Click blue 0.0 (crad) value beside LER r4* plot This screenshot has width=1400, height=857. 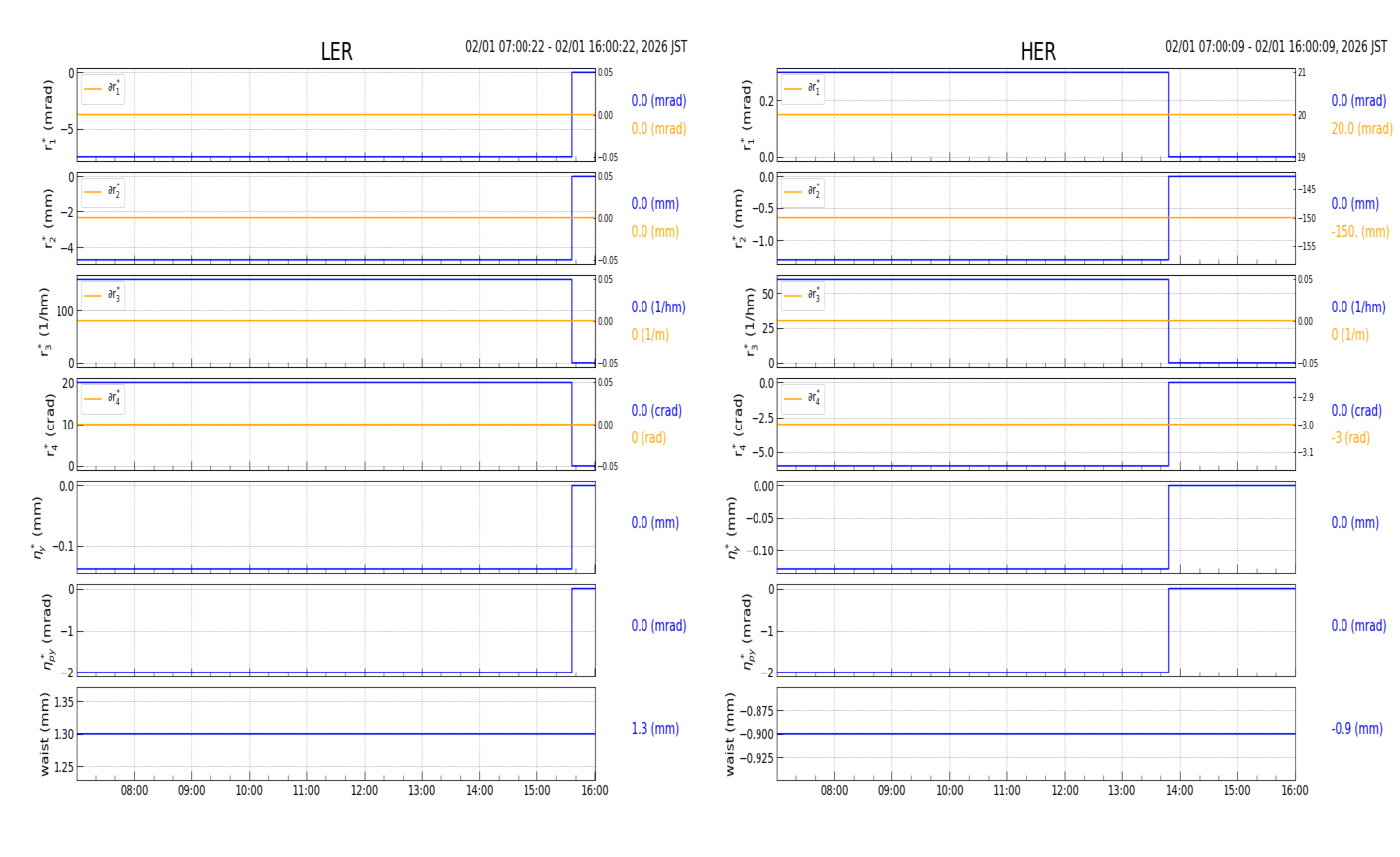click(x=656, y=411)
